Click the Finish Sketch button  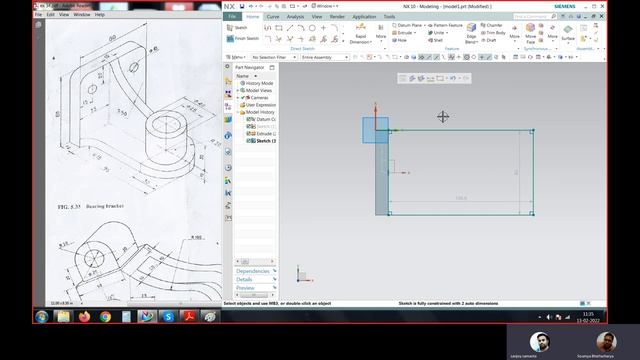(243, 38)
